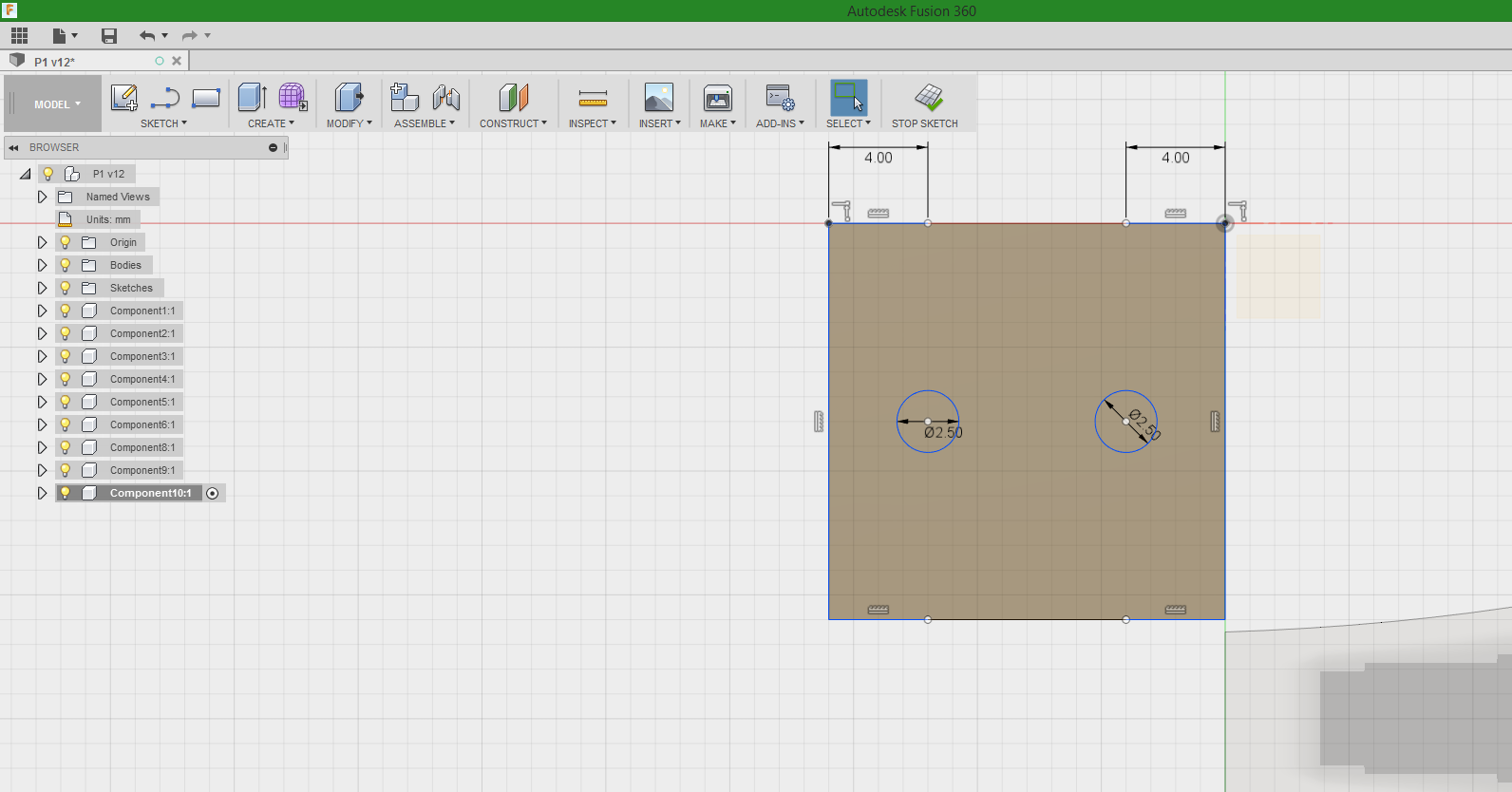1512x792 pixels.
Task: Select the Add-Ins scripts icon
Action: [780, 98]
